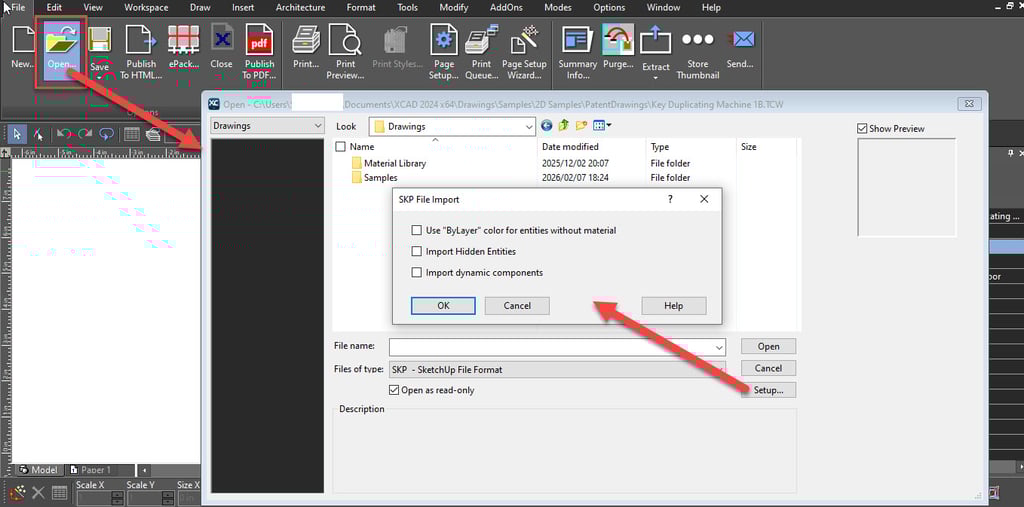Image resolution: width=1024 pixels, height=507 pixels.
Task: Click the Print icon
Action: (x=306, y=40)
